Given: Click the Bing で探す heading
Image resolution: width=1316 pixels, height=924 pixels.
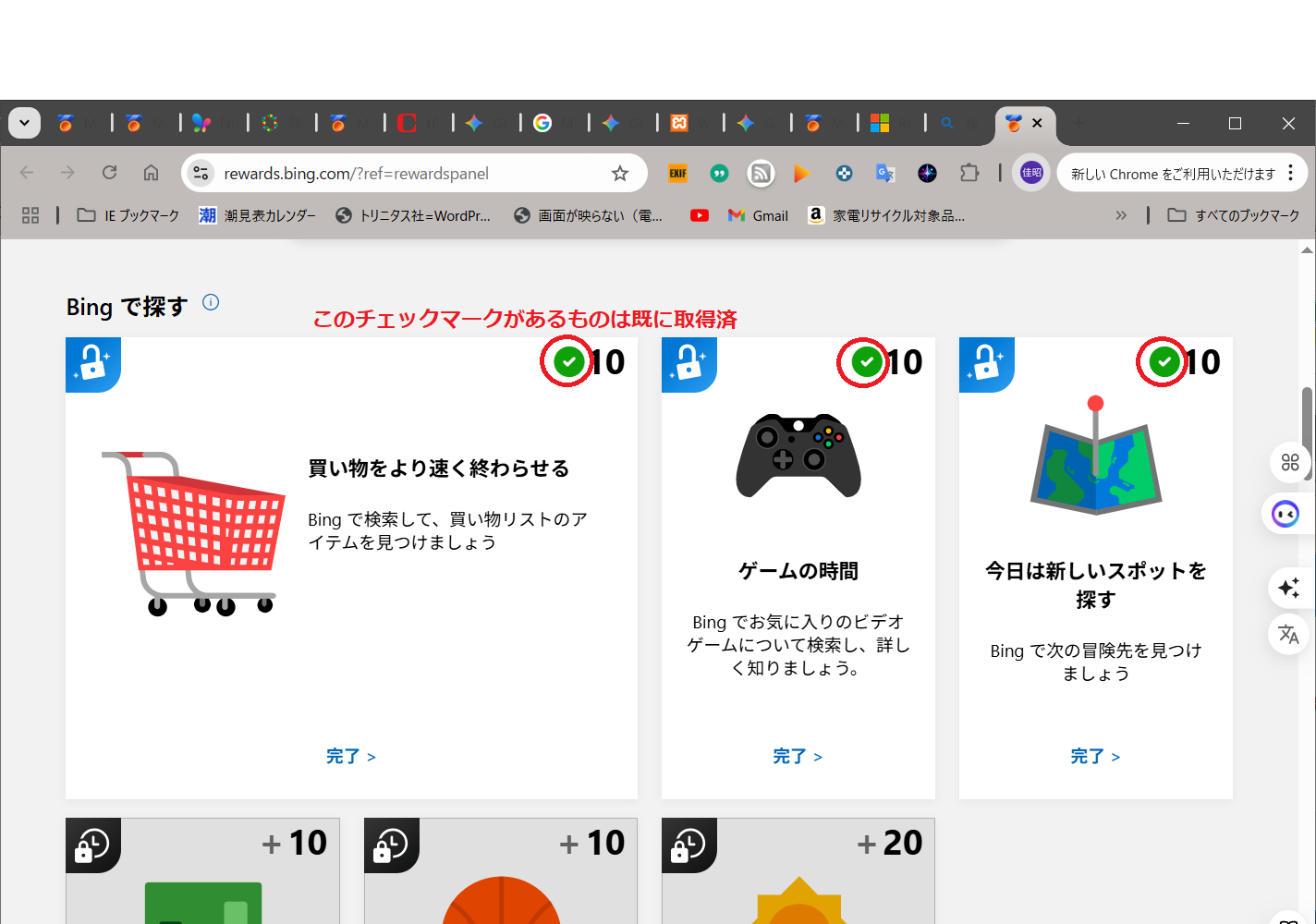Looking at the screenshot, I should (x=127, y=307).
